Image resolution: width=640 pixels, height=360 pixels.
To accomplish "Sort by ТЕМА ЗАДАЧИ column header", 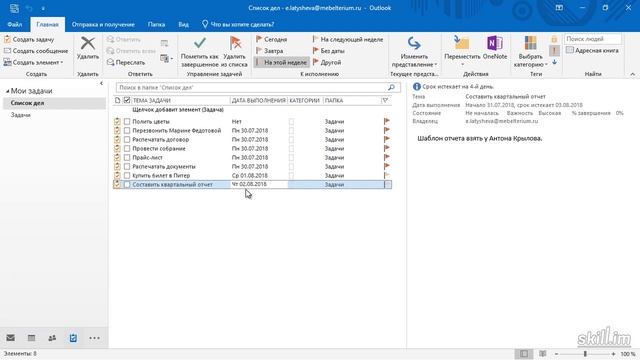I will tap(181, 100).
